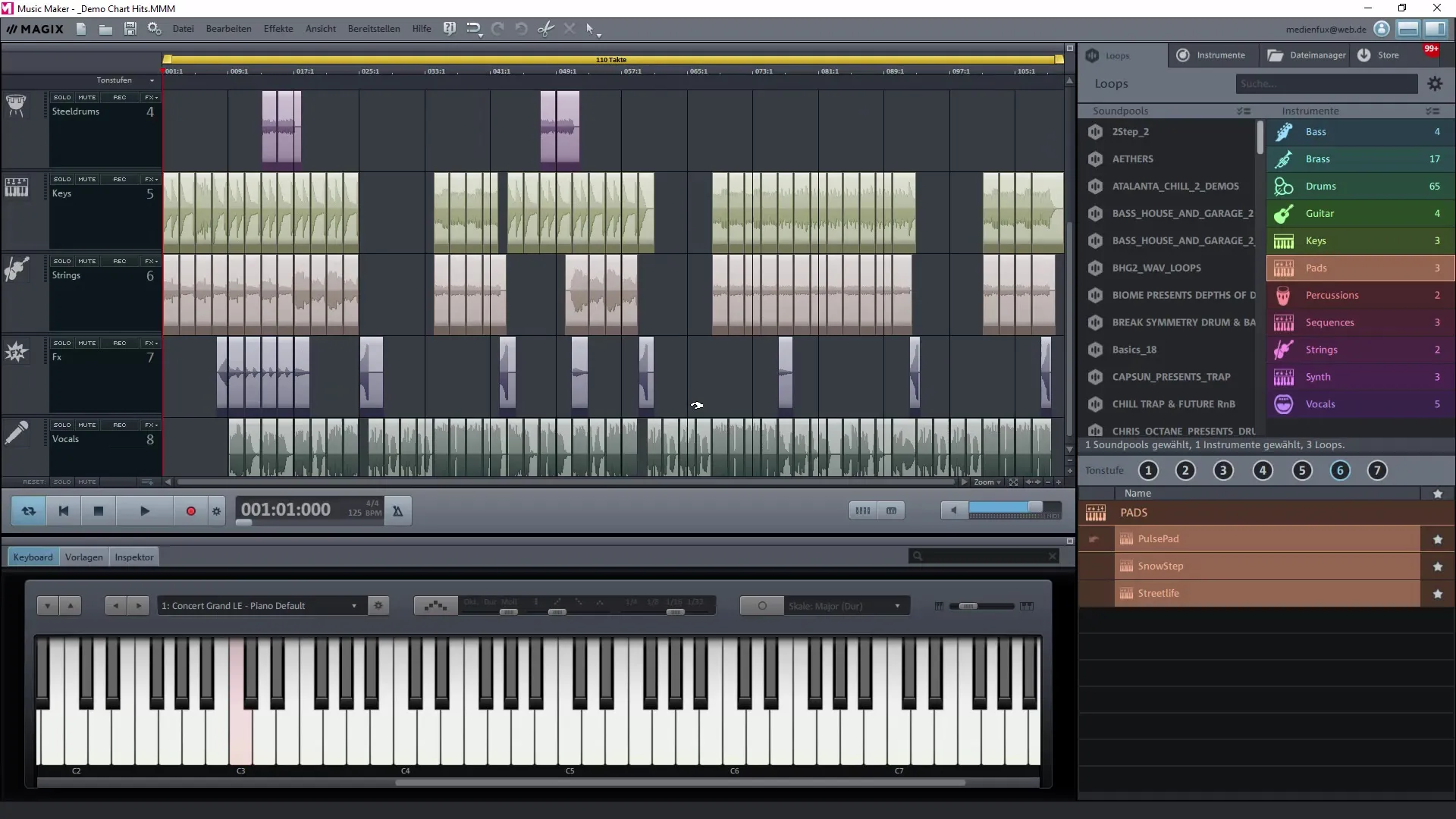Open the Datei menu

pos(183,29)
